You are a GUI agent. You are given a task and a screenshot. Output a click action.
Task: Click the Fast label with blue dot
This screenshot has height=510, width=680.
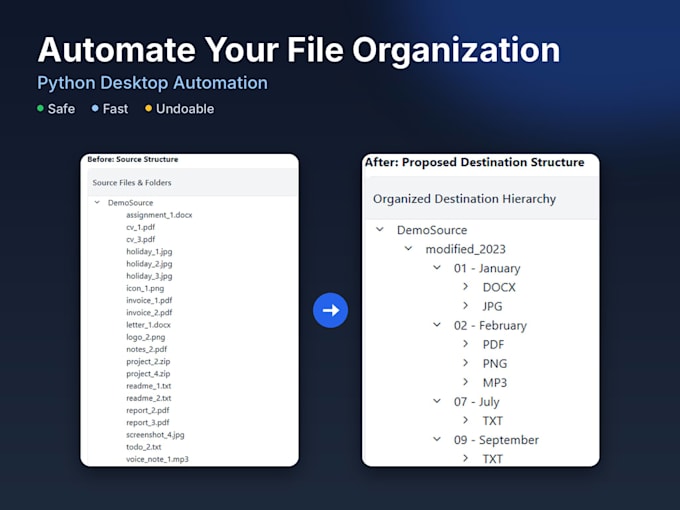click(110, 108)
